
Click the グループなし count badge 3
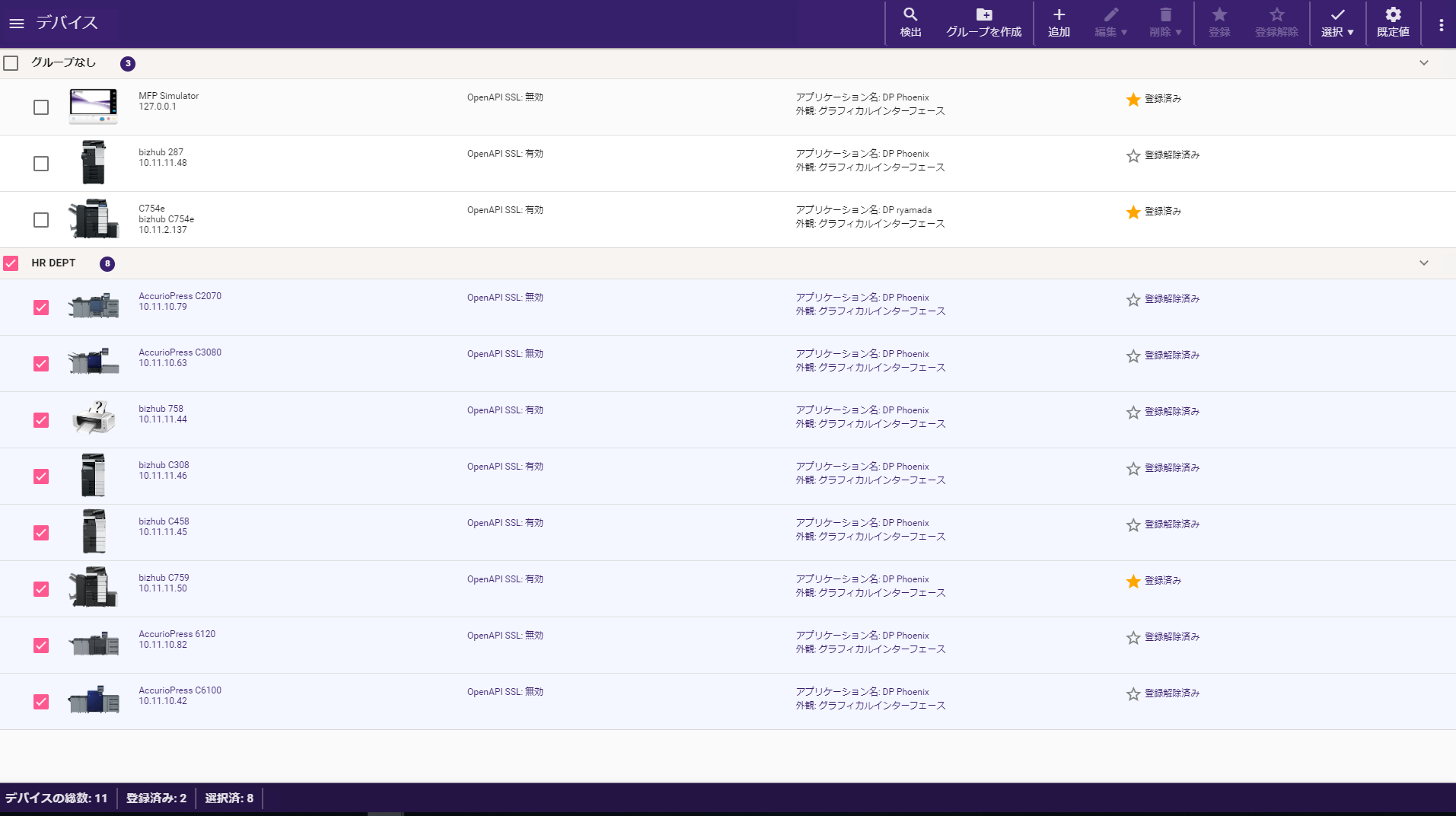coord(128,64)
